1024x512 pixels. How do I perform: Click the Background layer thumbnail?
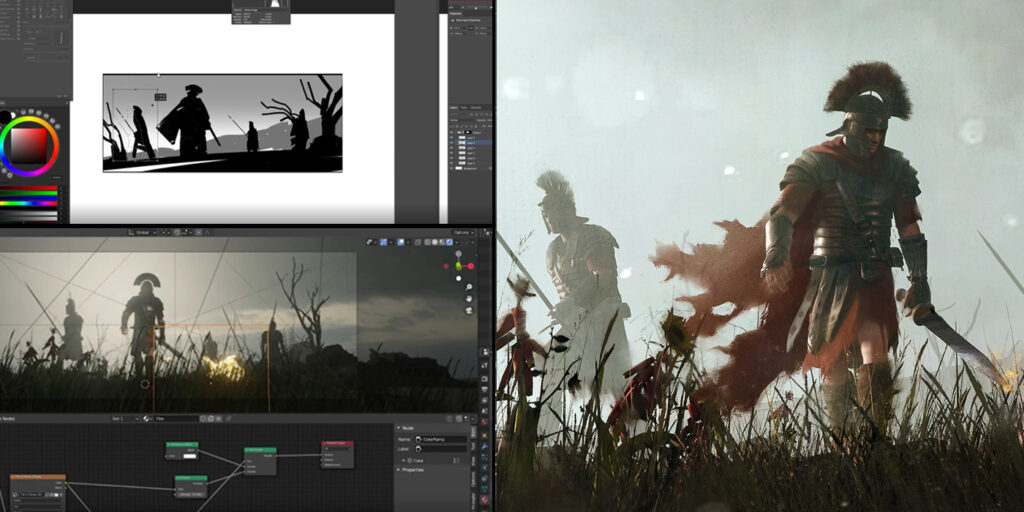(x=459, y=168)
